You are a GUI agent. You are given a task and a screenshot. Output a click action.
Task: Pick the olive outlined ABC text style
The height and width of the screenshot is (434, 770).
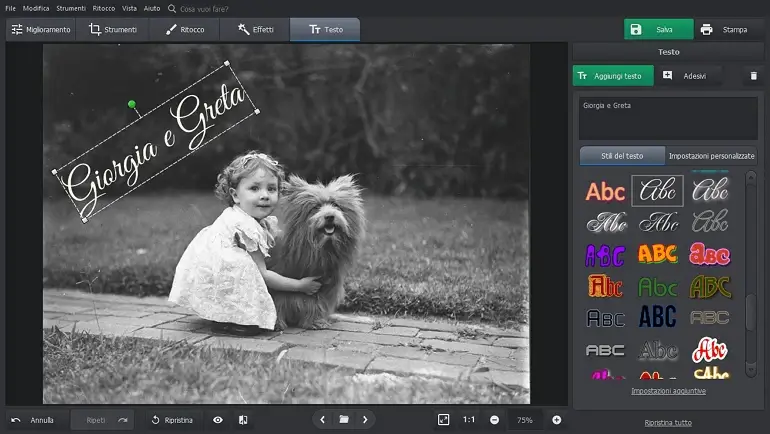[710, 287]
